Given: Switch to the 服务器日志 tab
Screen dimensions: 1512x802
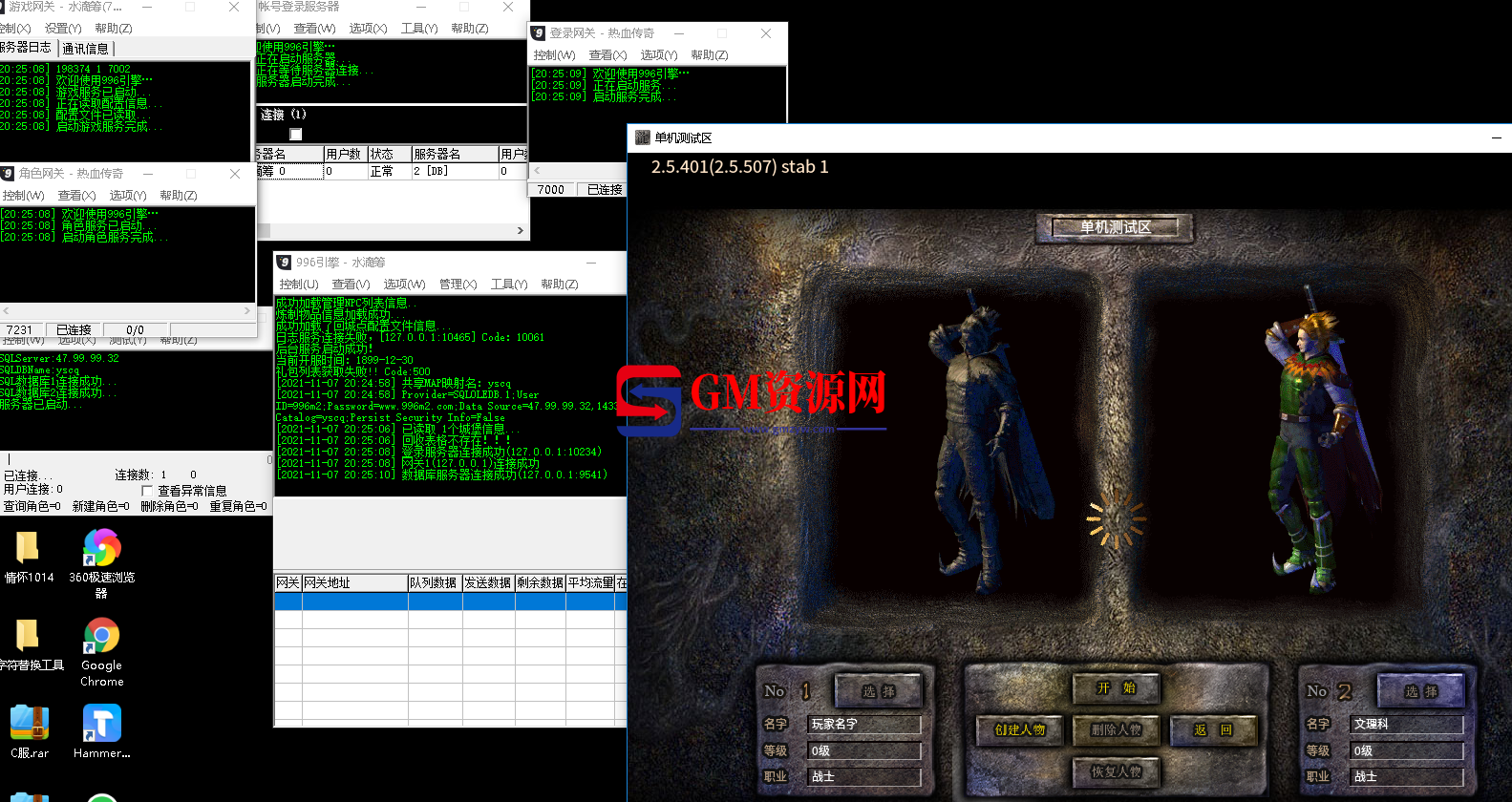Looking at the screenshot, I should [26, 48].
